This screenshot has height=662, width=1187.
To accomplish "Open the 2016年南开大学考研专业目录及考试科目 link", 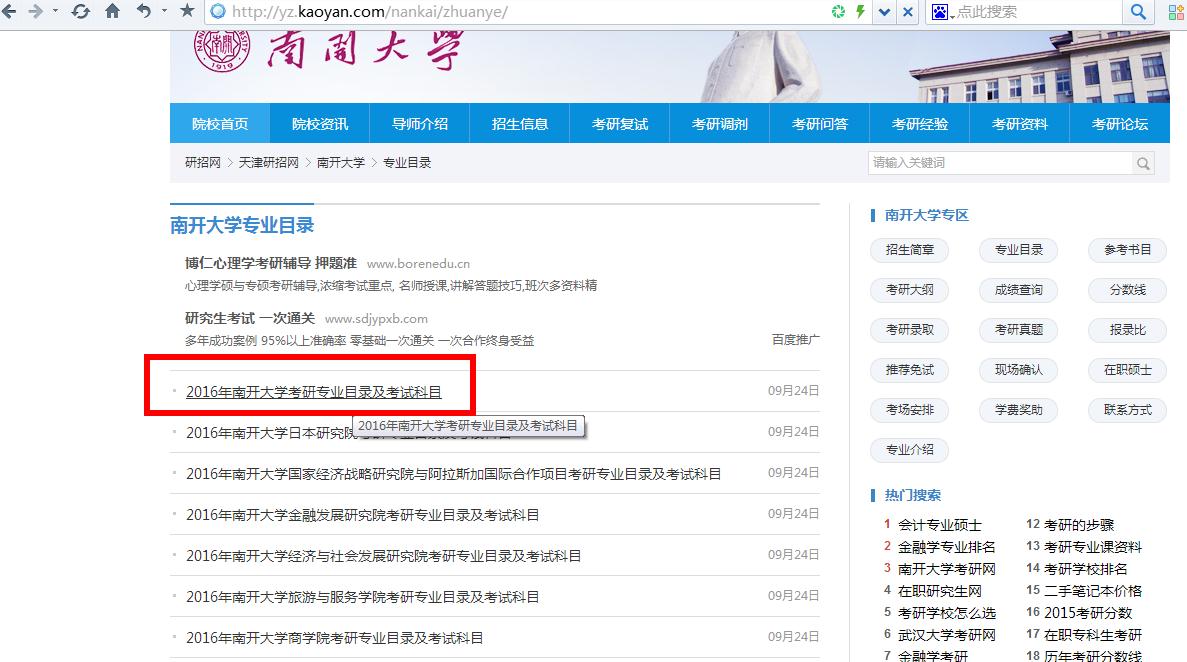I will click(314, 392).
